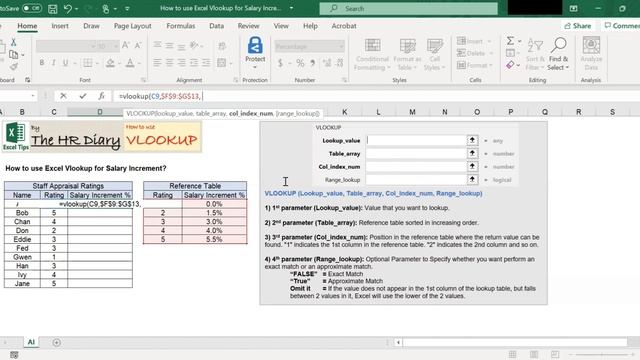Open the Name Box dropdown arrow
This screenshot has height=360, width=640.
point(33,96)
